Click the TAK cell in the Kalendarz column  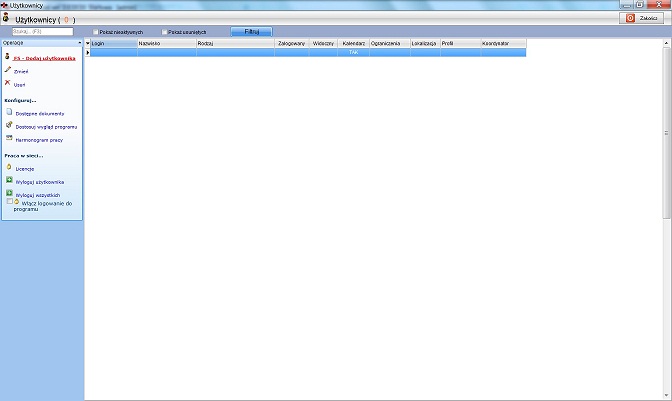[354, 52]
